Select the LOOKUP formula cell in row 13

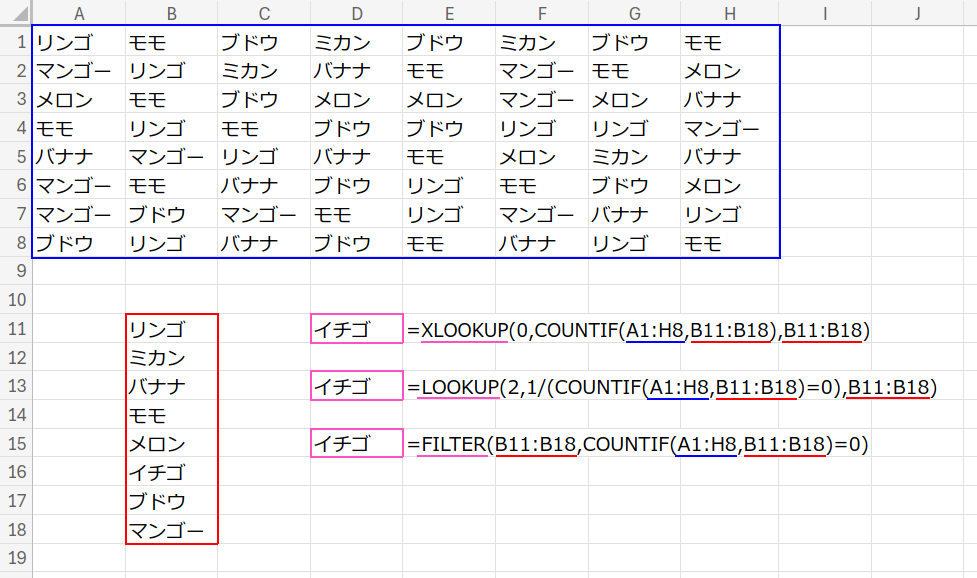672,386
